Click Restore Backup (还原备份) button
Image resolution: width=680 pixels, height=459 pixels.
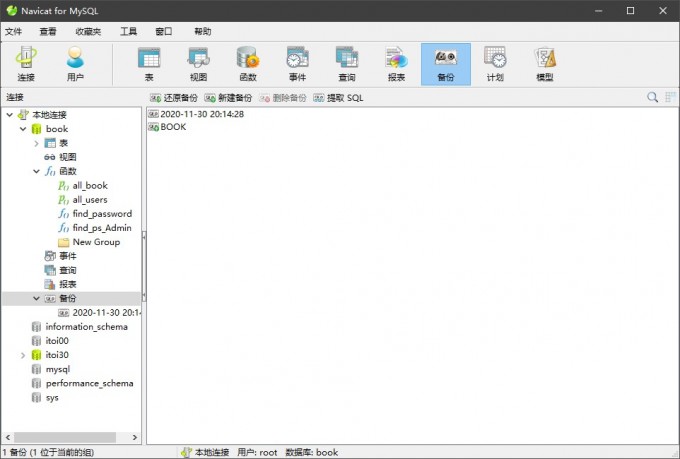pos(173,98)
